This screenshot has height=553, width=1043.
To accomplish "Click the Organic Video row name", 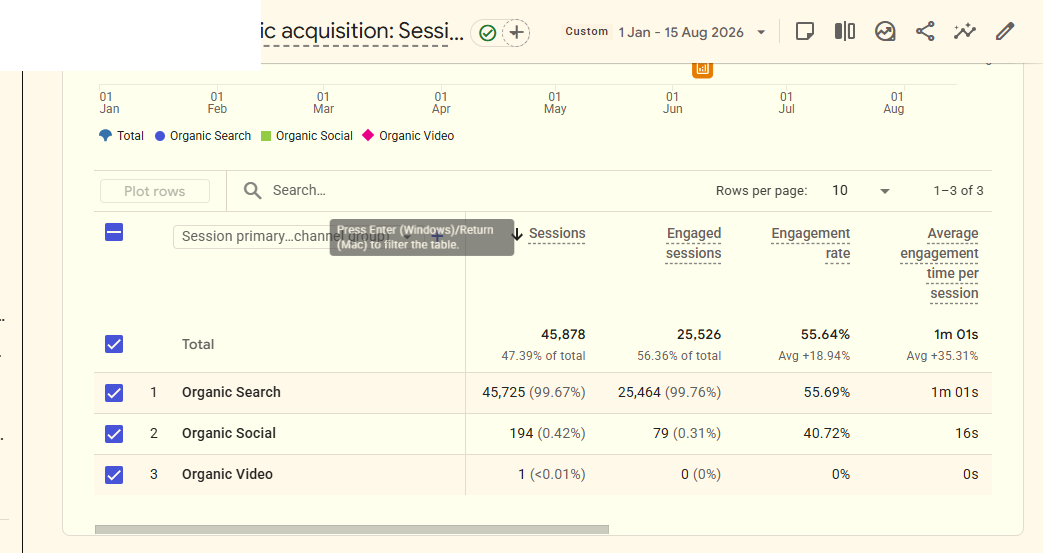I will pos(227,474).
